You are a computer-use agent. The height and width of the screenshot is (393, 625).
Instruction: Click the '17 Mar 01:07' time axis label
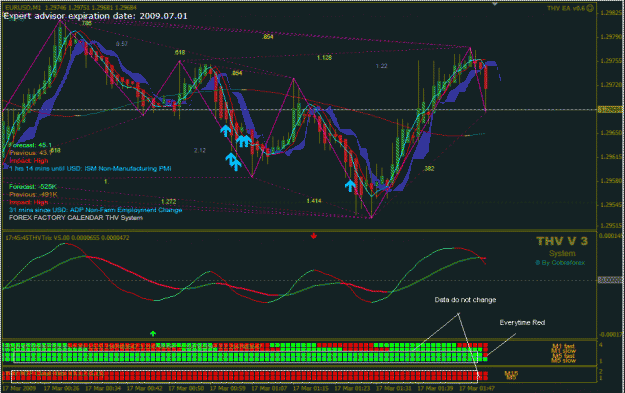[x=269, y=388]
